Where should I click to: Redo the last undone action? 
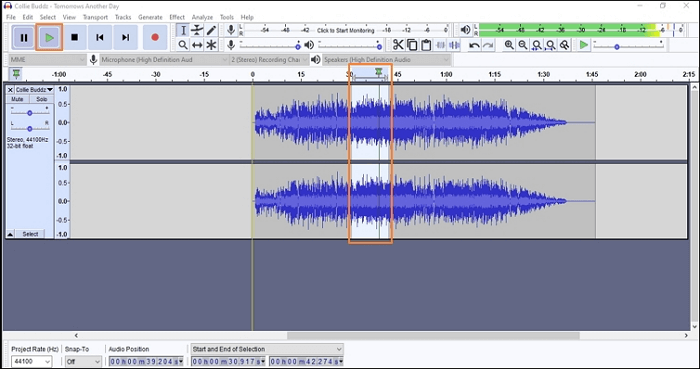click(x=488, y=45)
